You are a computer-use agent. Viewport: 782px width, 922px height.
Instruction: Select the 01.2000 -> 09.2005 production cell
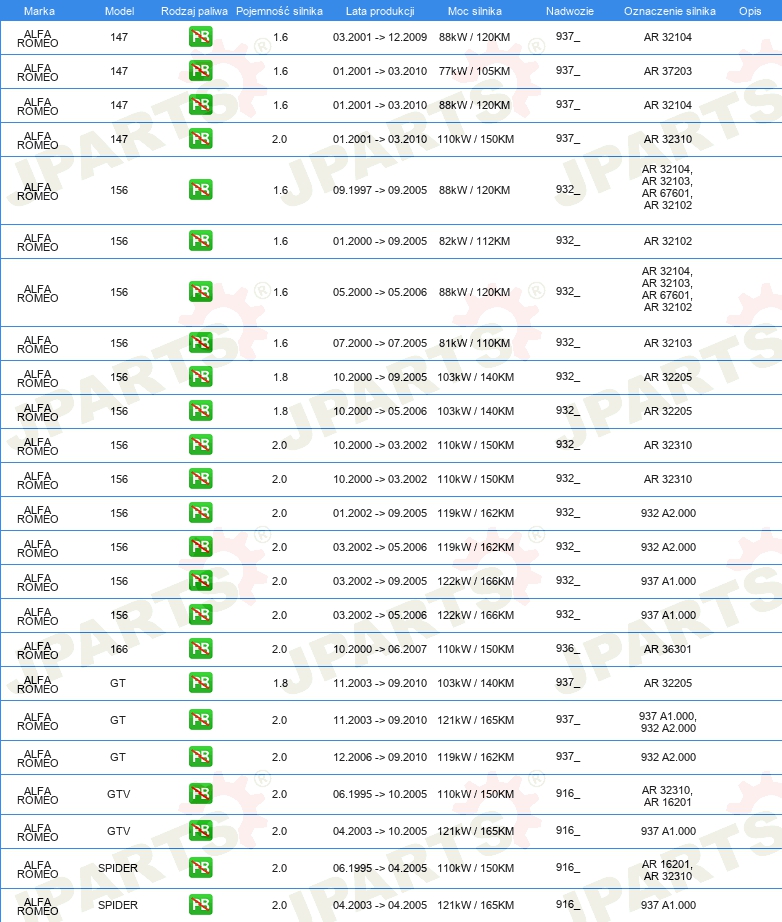pos(380,241)
